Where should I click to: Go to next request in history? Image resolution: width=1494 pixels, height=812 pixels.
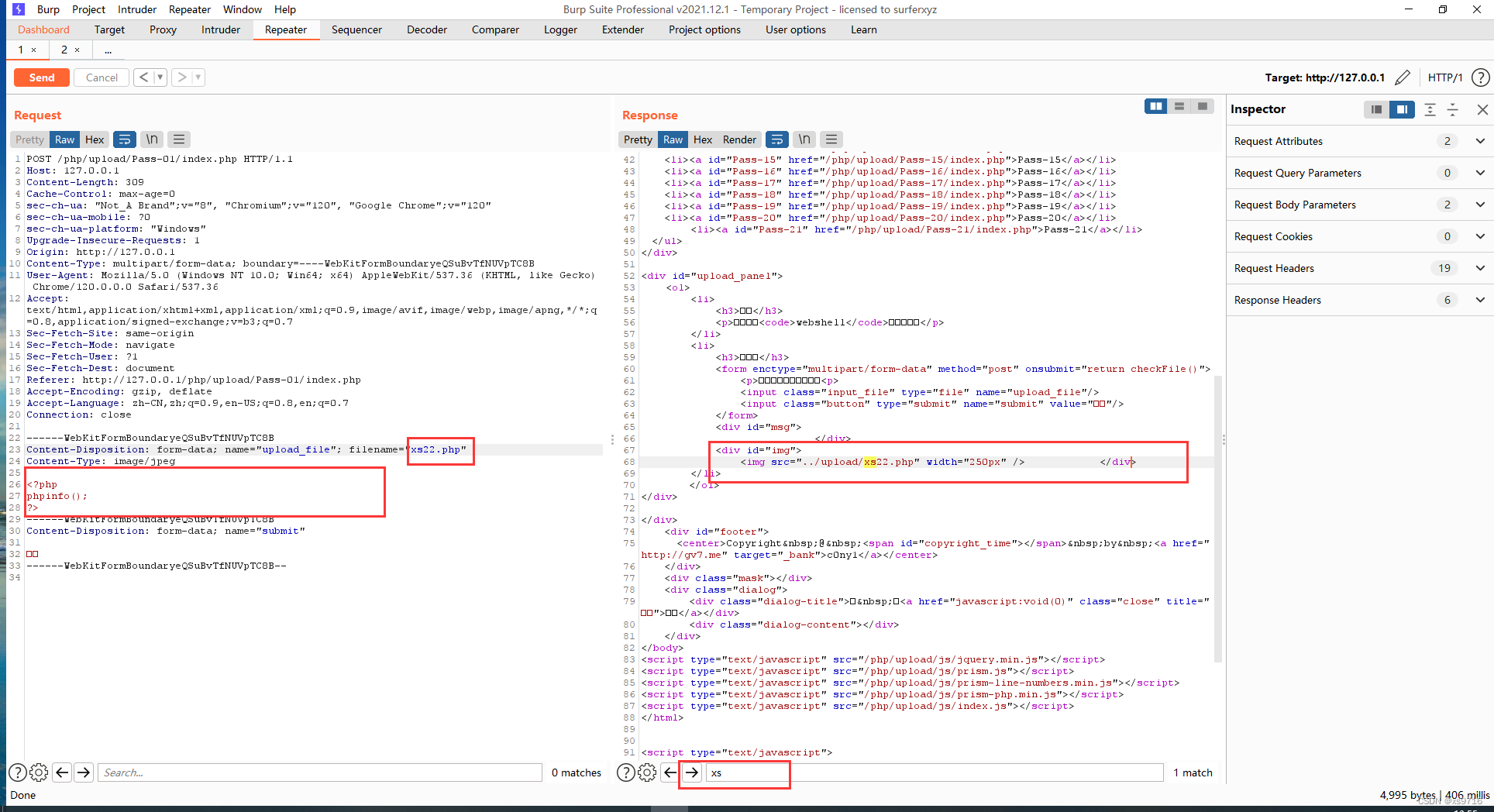[x=182, y=77]
